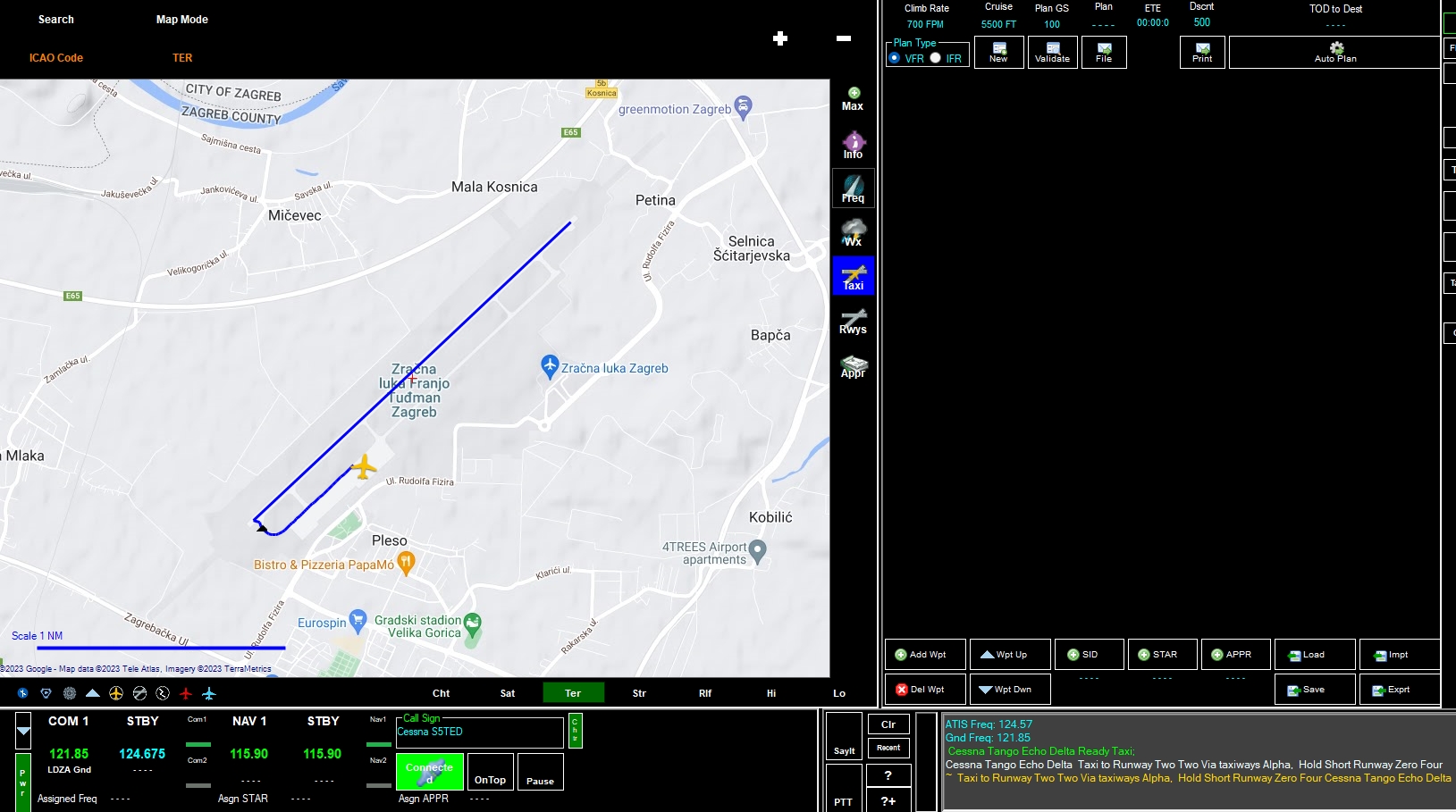Select the IFR plan type

[936, 58]
